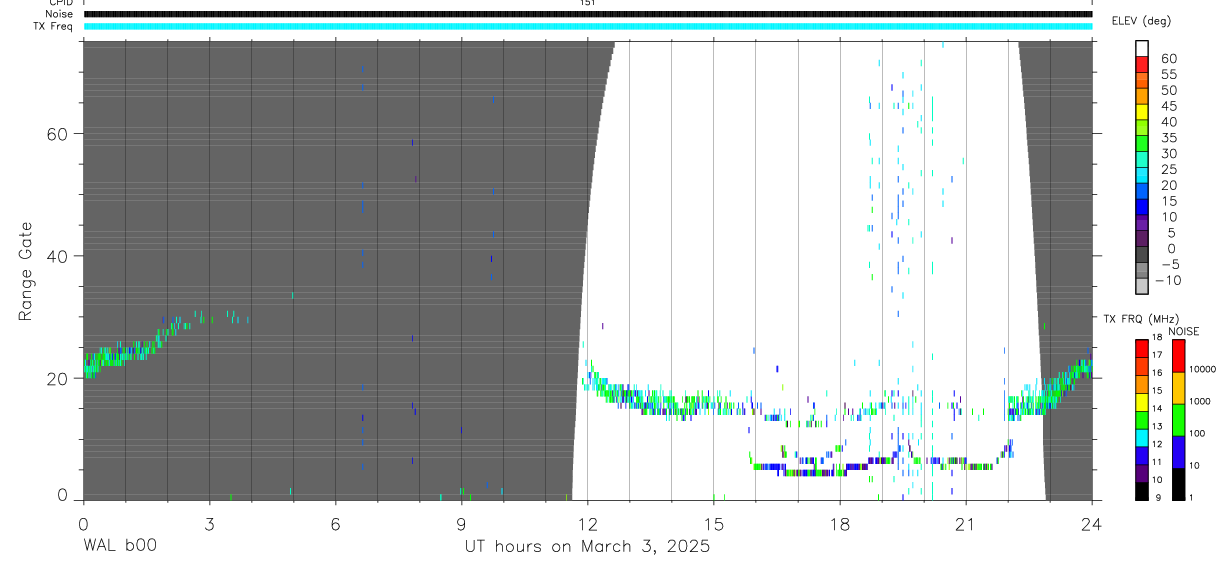Click the hour 21 tick label on time axis
This screenshot has width=1228, height=567.
click(x=965, y=523)
